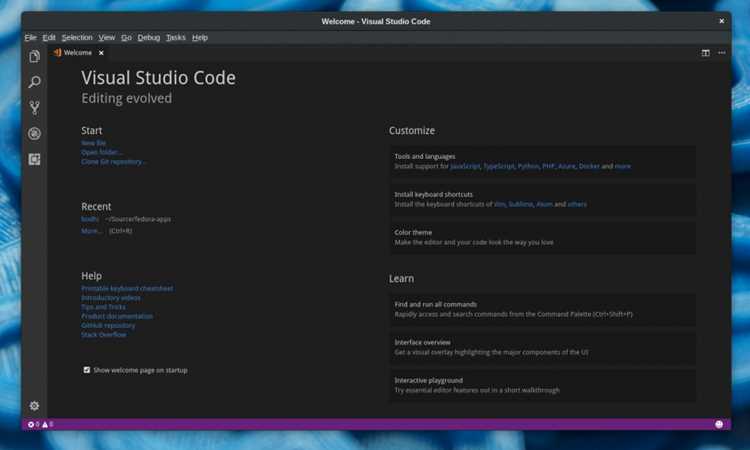750x450 pixels.
Task: Install JavaScript support link
Action: point(465,166)
